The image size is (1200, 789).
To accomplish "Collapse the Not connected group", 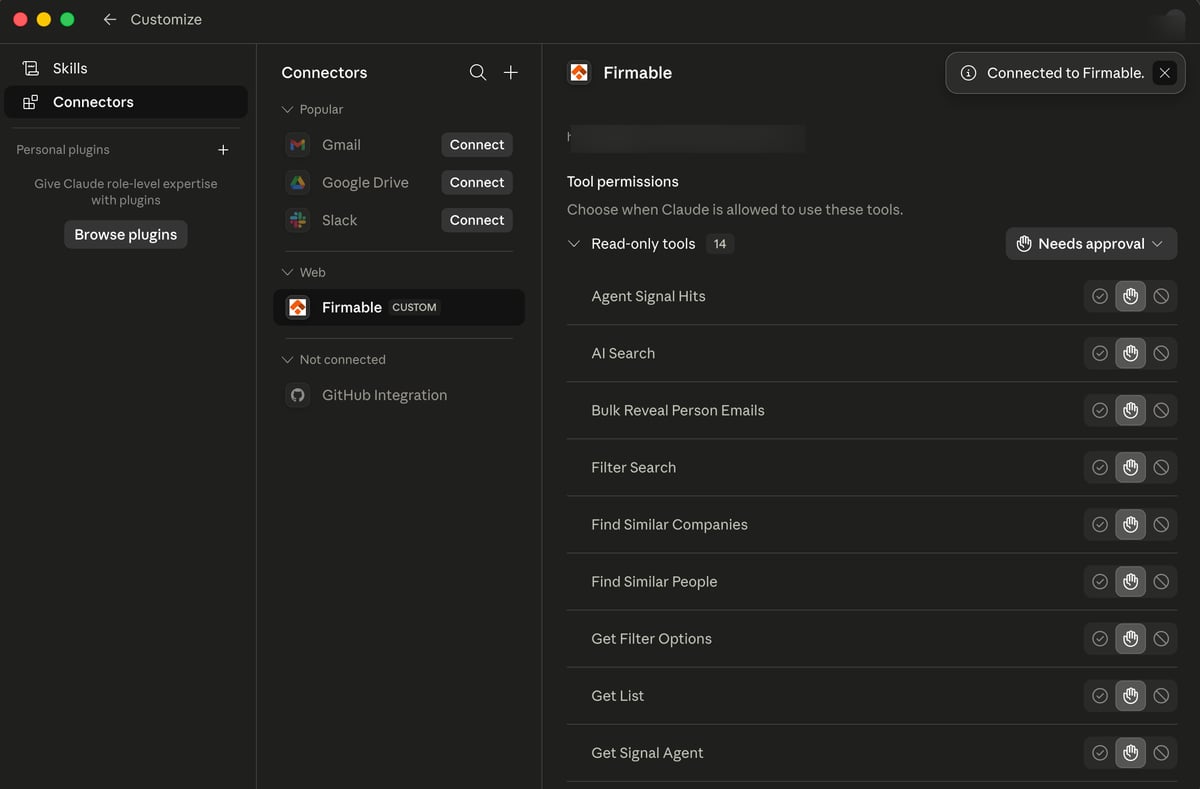I will point(288,360).
